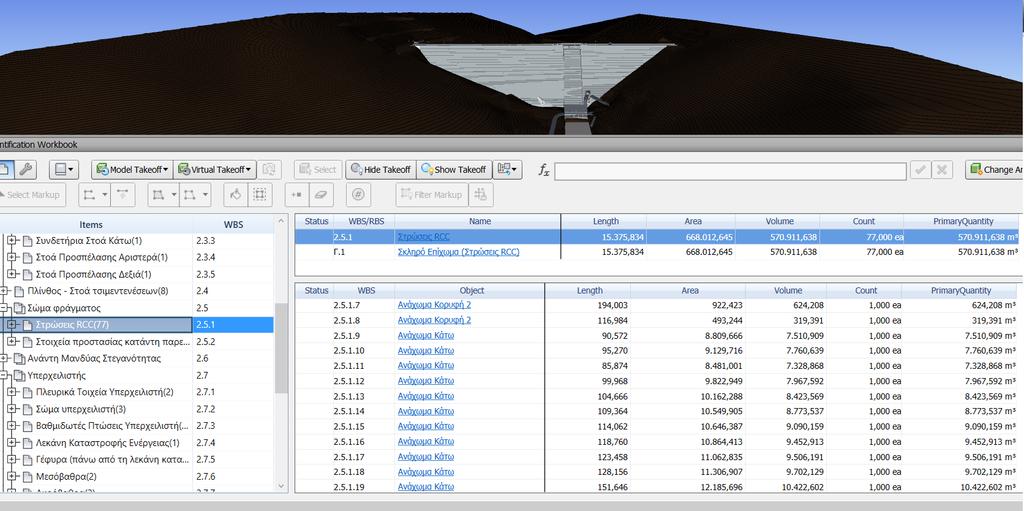Open the Σκληρό Επίχωμα (Στρώσεις RCC) link
The width and height of the screenshot is (1024, 511).
point(458,252)
